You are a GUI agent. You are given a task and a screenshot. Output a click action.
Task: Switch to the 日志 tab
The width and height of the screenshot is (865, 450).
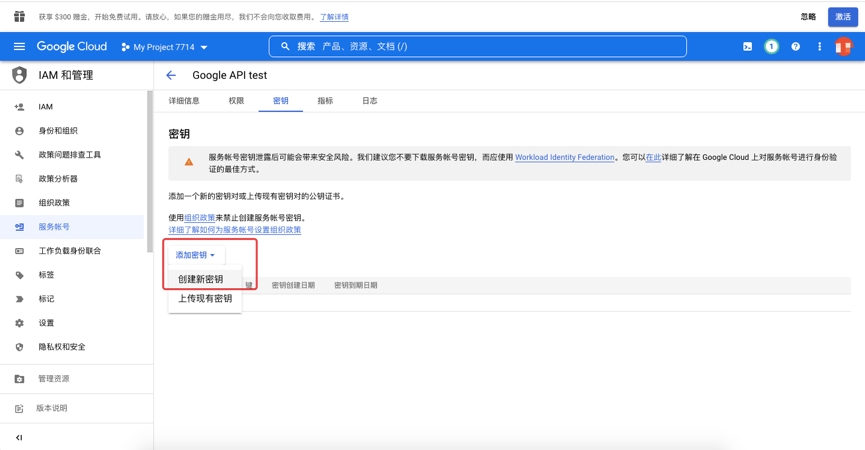[x=370, y=101]
